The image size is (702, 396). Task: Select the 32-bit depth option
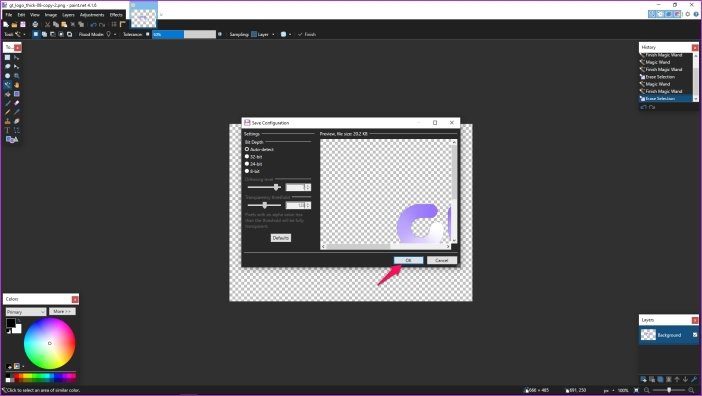[x=253, y=157]
